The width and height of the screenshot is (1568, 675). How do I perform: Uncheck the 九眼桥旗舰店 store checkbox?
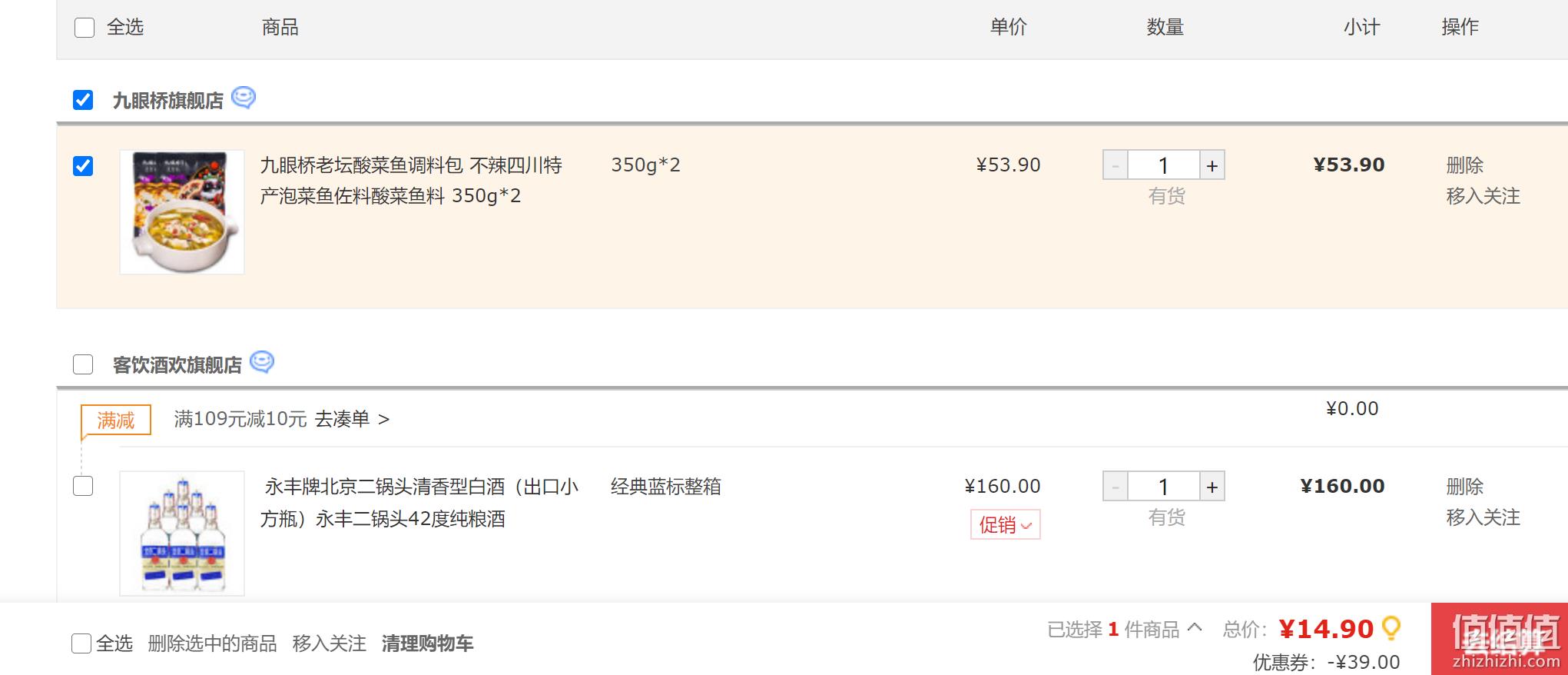click(83, 100)
